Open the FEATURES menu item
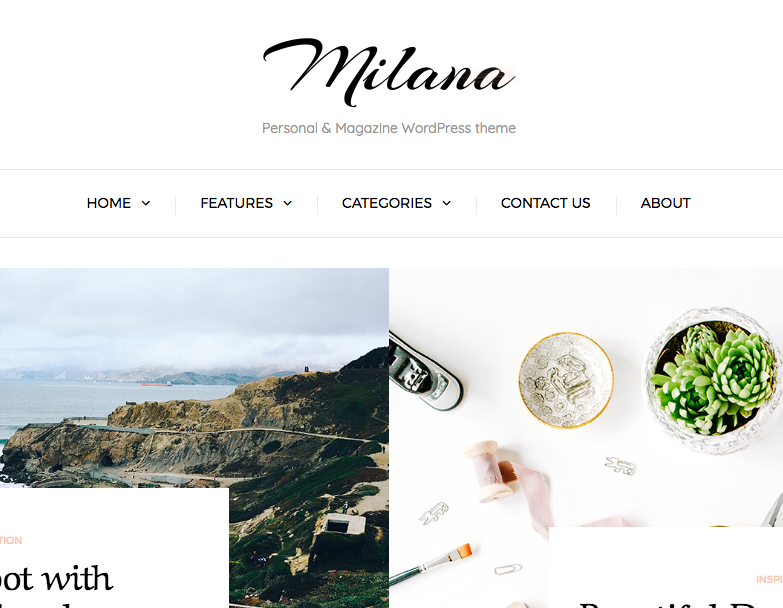 [x=237, y=203]
